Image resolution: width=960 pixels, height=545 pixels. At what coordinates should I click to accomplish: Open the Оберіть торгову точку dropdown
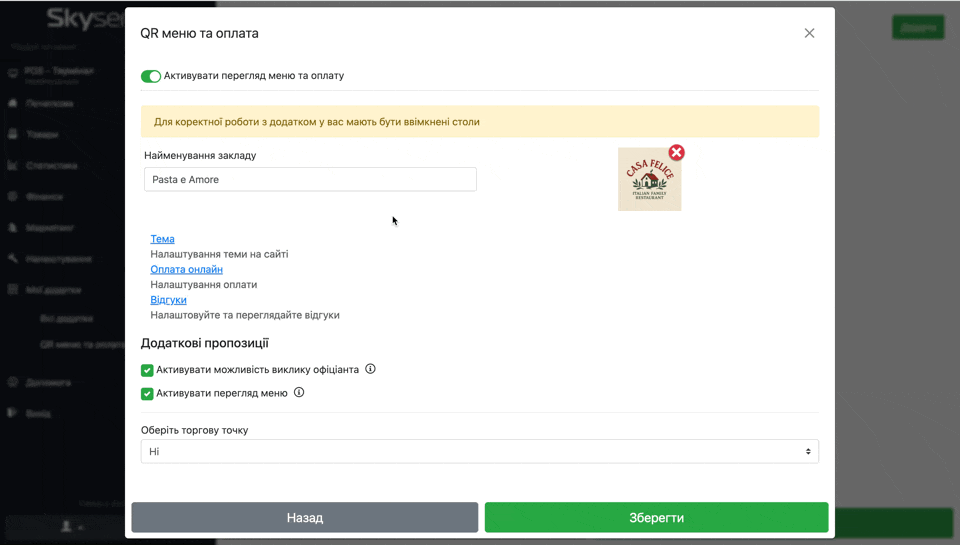point(480,452)
